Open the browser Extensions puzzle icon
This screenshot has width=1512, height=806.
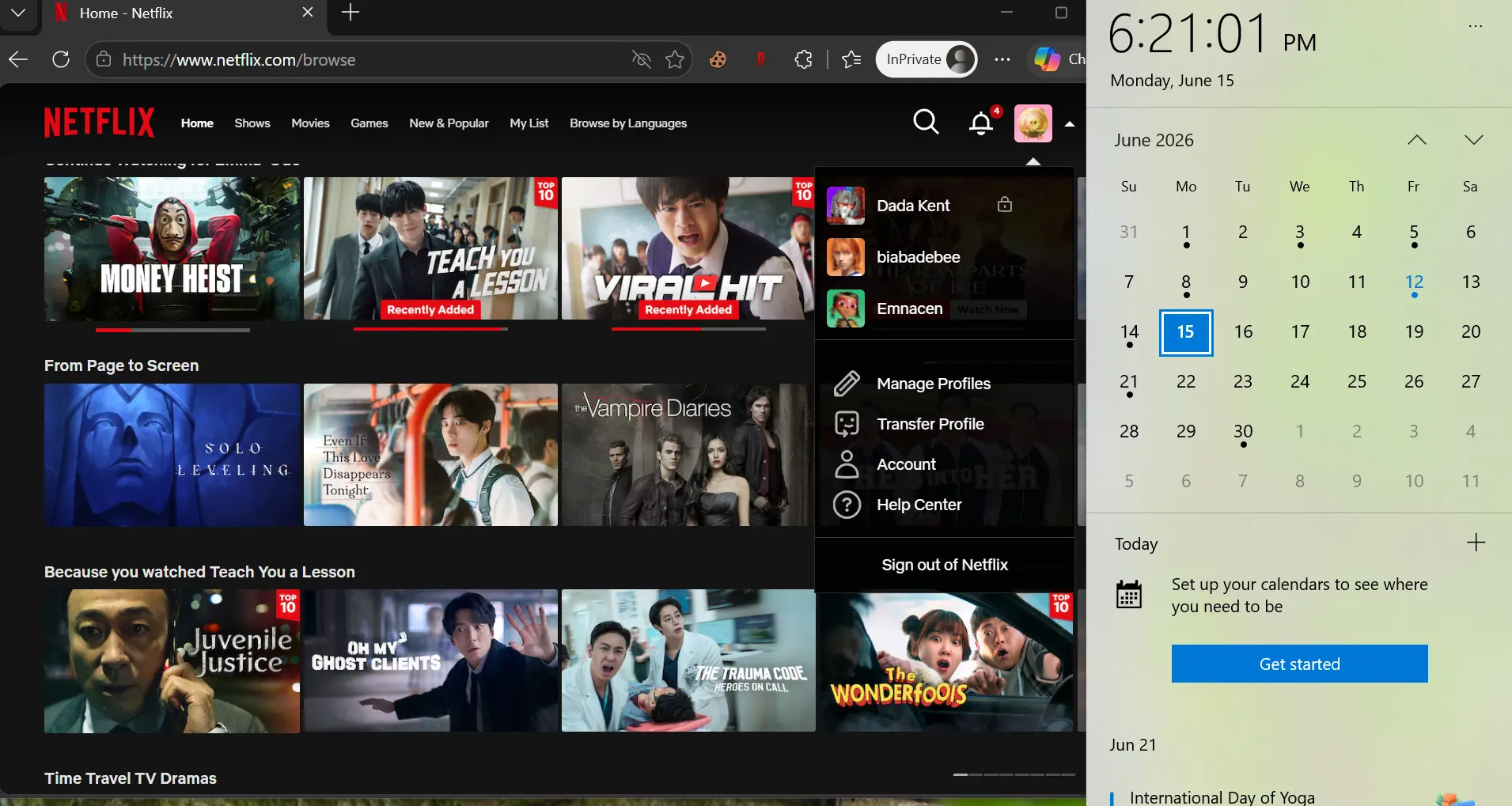click(x=803, y=59)
